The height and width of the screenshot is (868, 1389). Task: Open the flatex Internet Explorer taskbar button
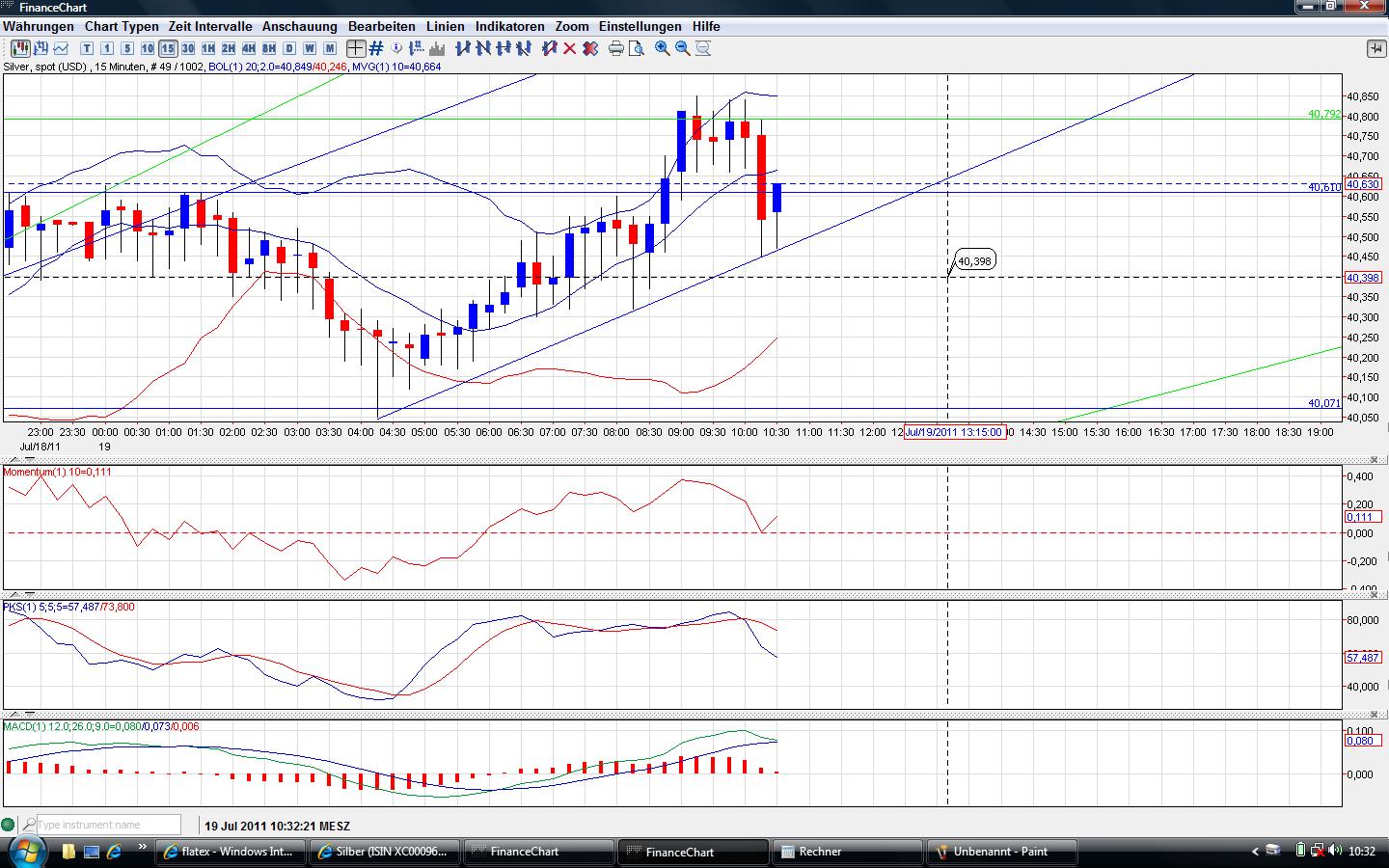point(231,852)
